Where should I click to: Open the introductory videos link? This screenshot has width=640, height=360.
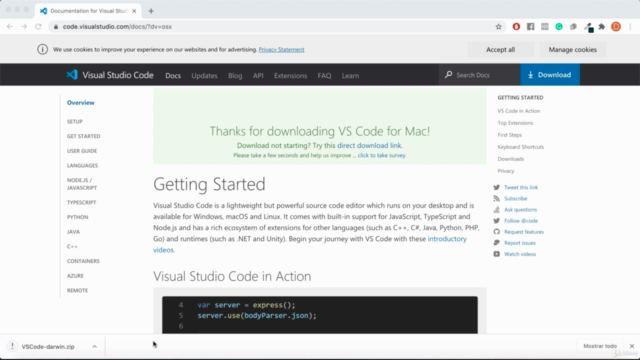pyautogui.click(x=447, y=239)
